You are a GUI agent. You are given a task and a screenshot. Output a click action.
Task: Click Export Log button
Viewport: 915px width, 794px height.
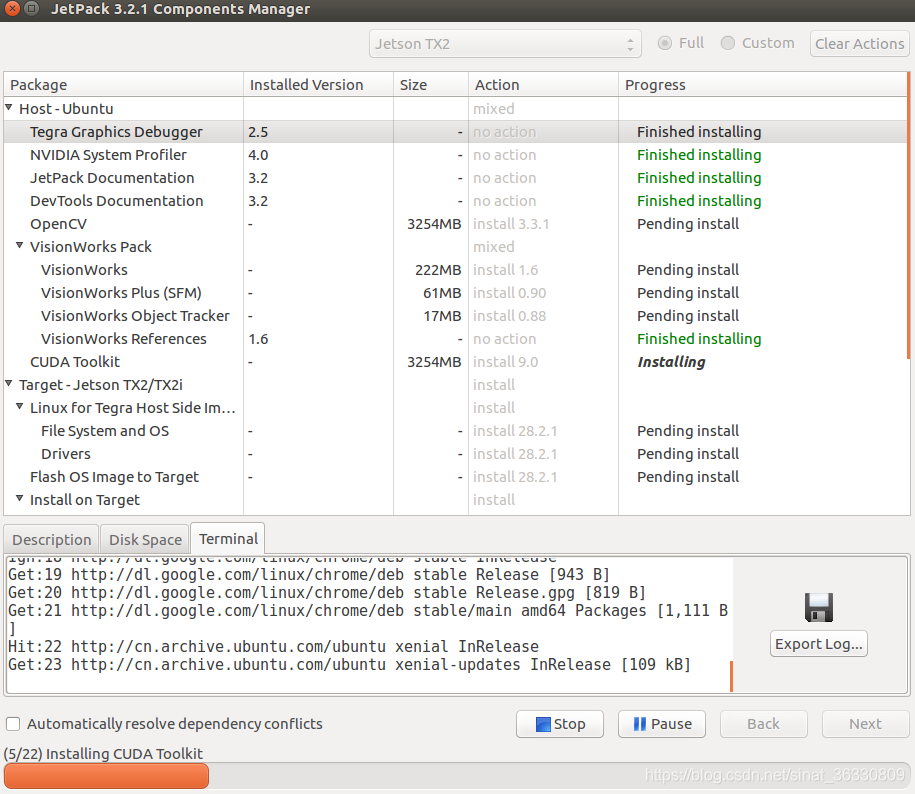819,644
